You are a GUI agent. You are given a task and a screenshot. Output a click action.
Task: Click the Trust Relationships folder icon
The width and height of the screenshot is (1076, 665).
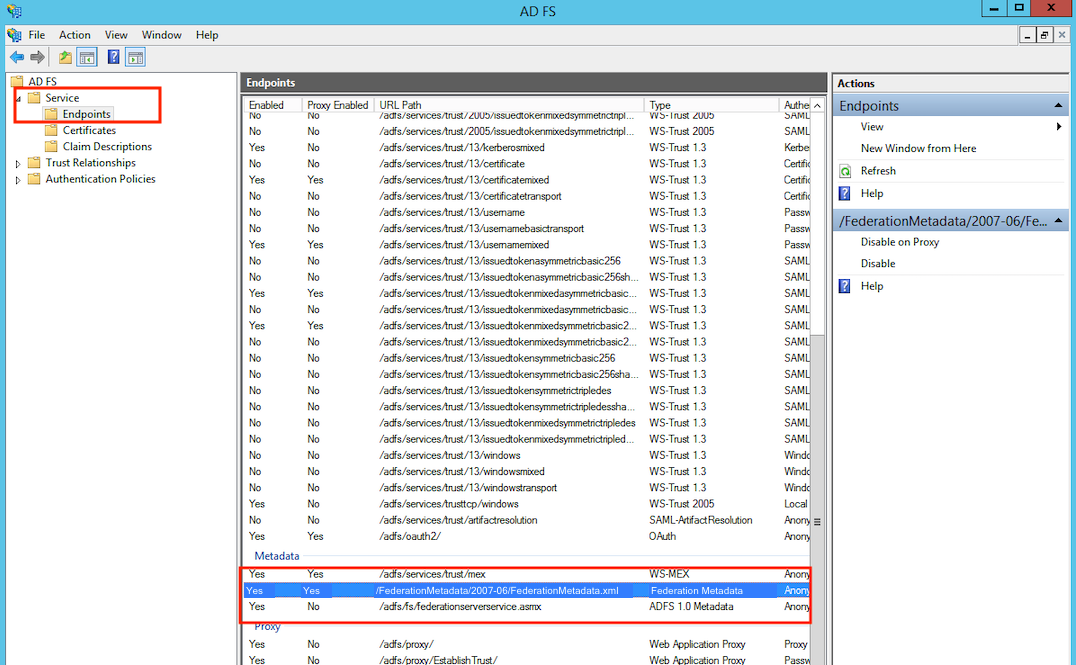coord(34,163)
